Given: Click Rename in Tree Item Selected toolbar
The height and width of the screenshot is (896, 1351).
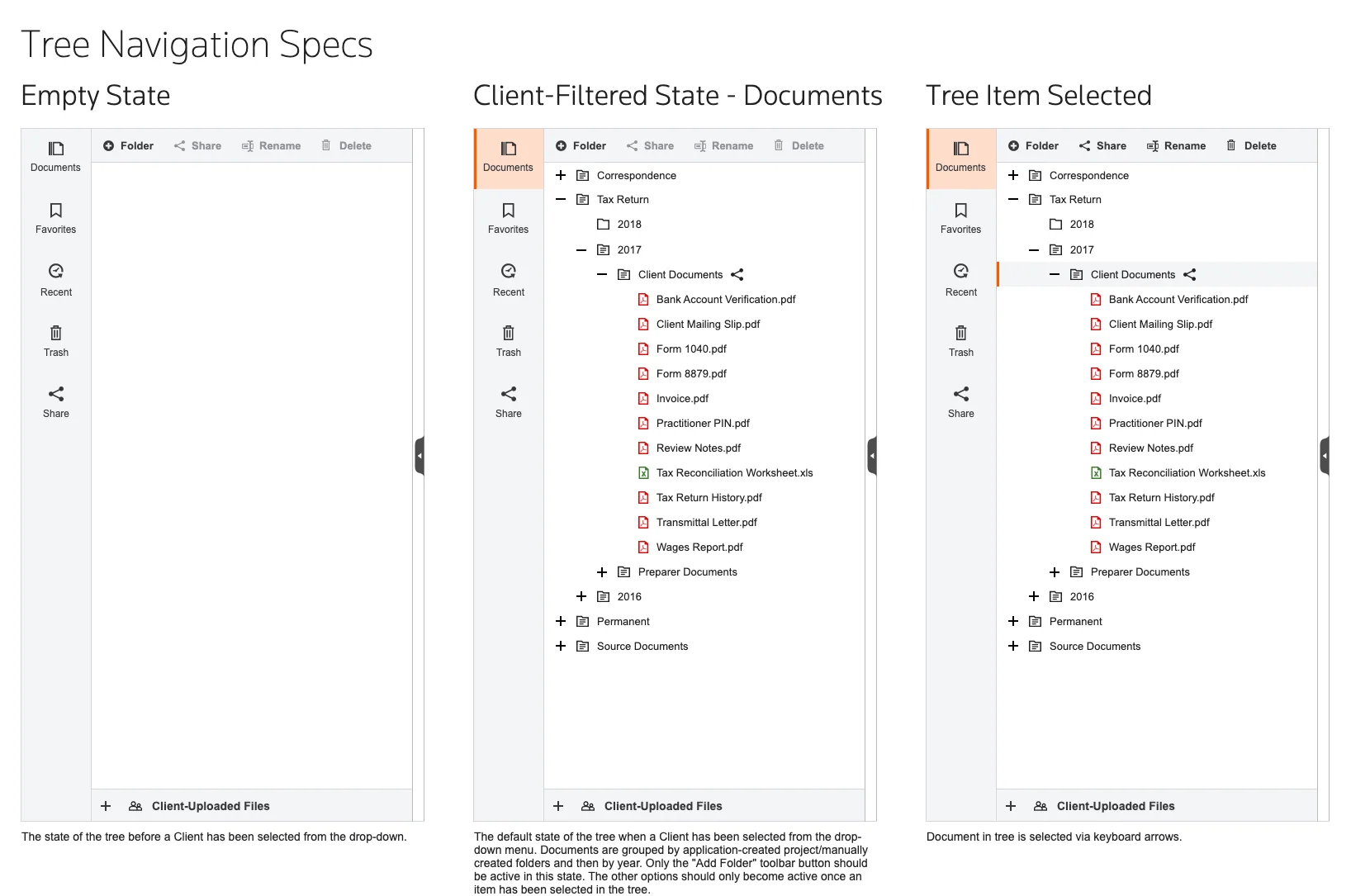Looking at the screenshot, I should 1176,145.
